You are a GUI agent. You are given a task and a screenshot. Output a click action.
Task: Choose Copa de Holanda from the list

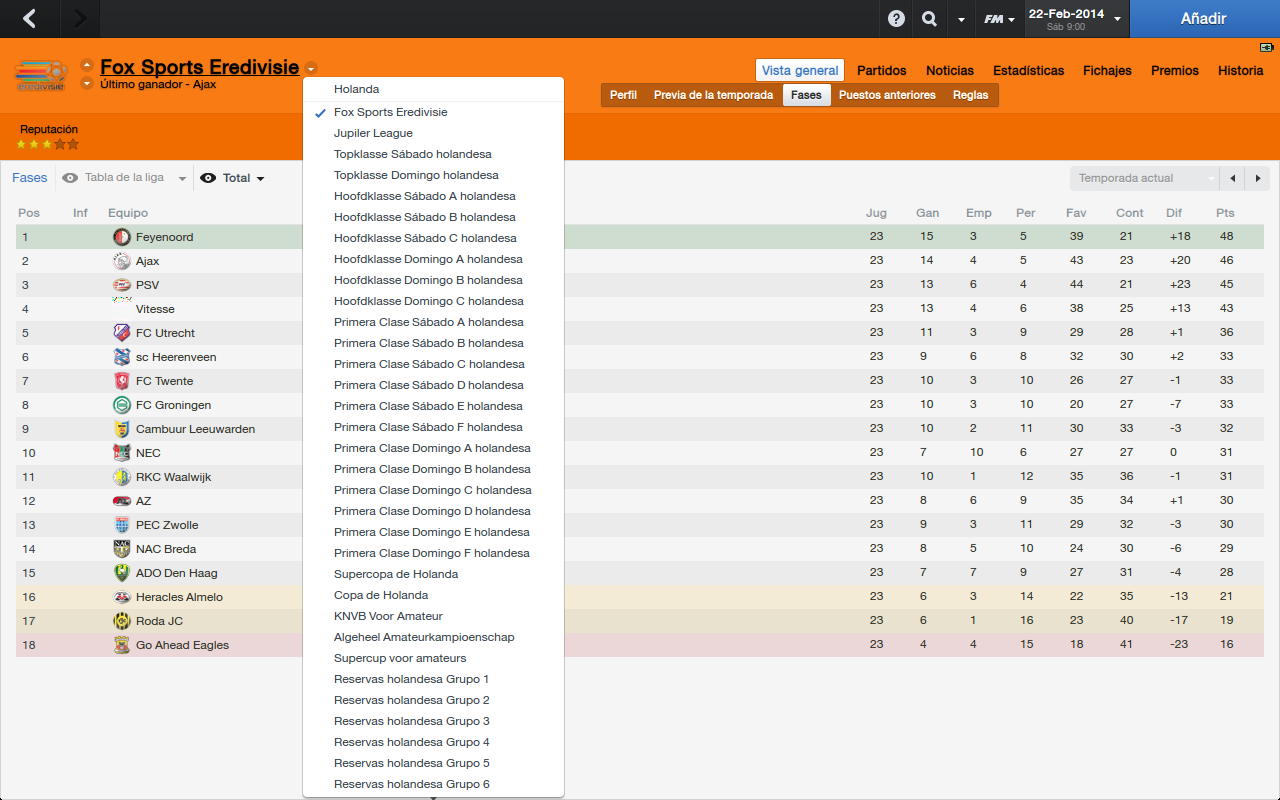(x=433, y=595)
